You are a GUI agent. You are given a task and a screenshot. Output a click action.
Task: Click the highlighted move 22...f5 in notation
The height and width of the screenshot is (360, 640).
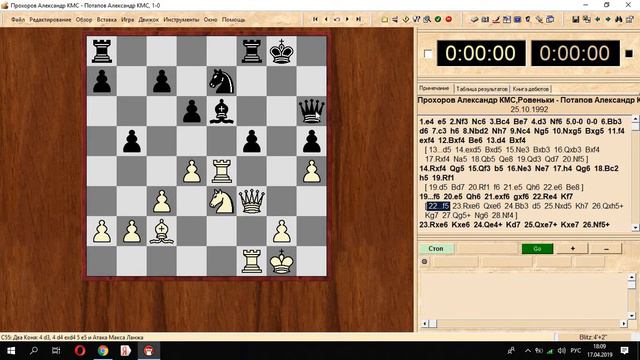(x=438, y=206)
